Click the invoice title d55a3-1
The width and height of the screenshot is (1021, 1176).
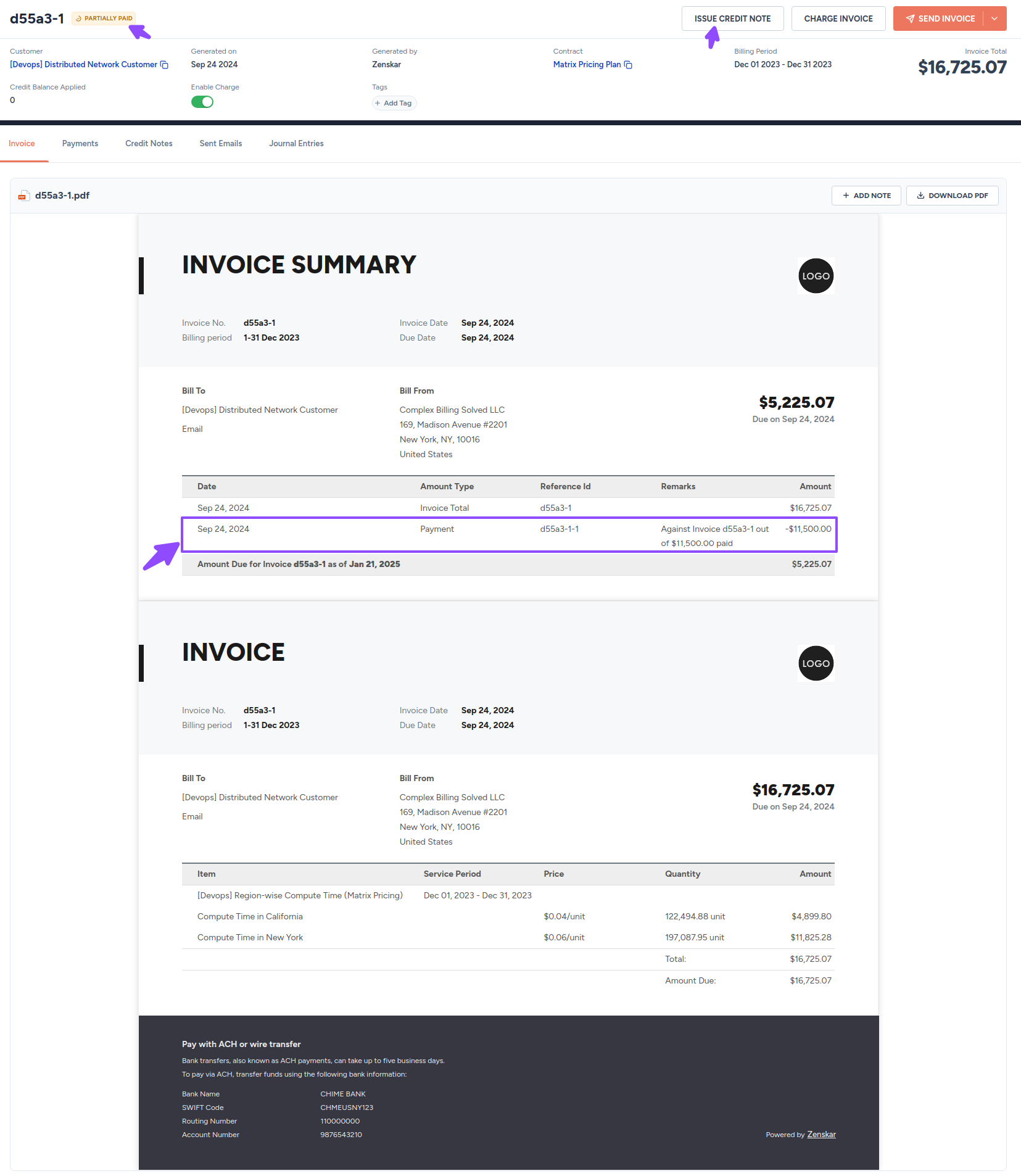37,19
